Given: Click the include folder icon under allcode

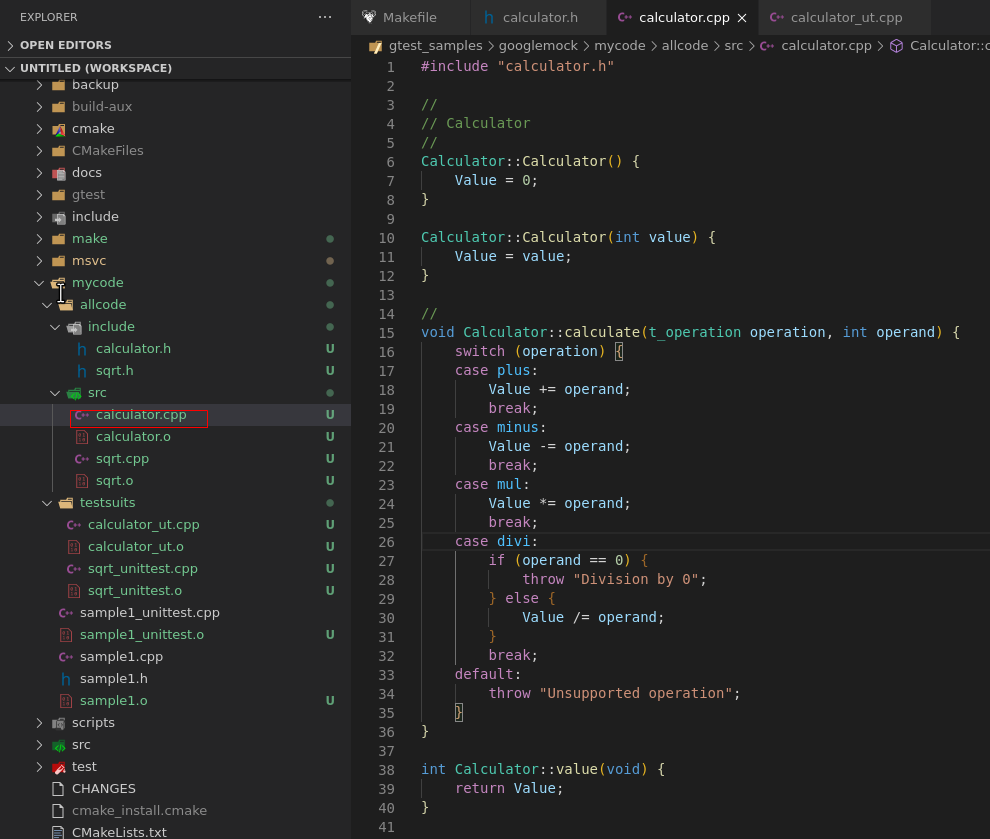Looking at the screenshot, I should [75, 327].
